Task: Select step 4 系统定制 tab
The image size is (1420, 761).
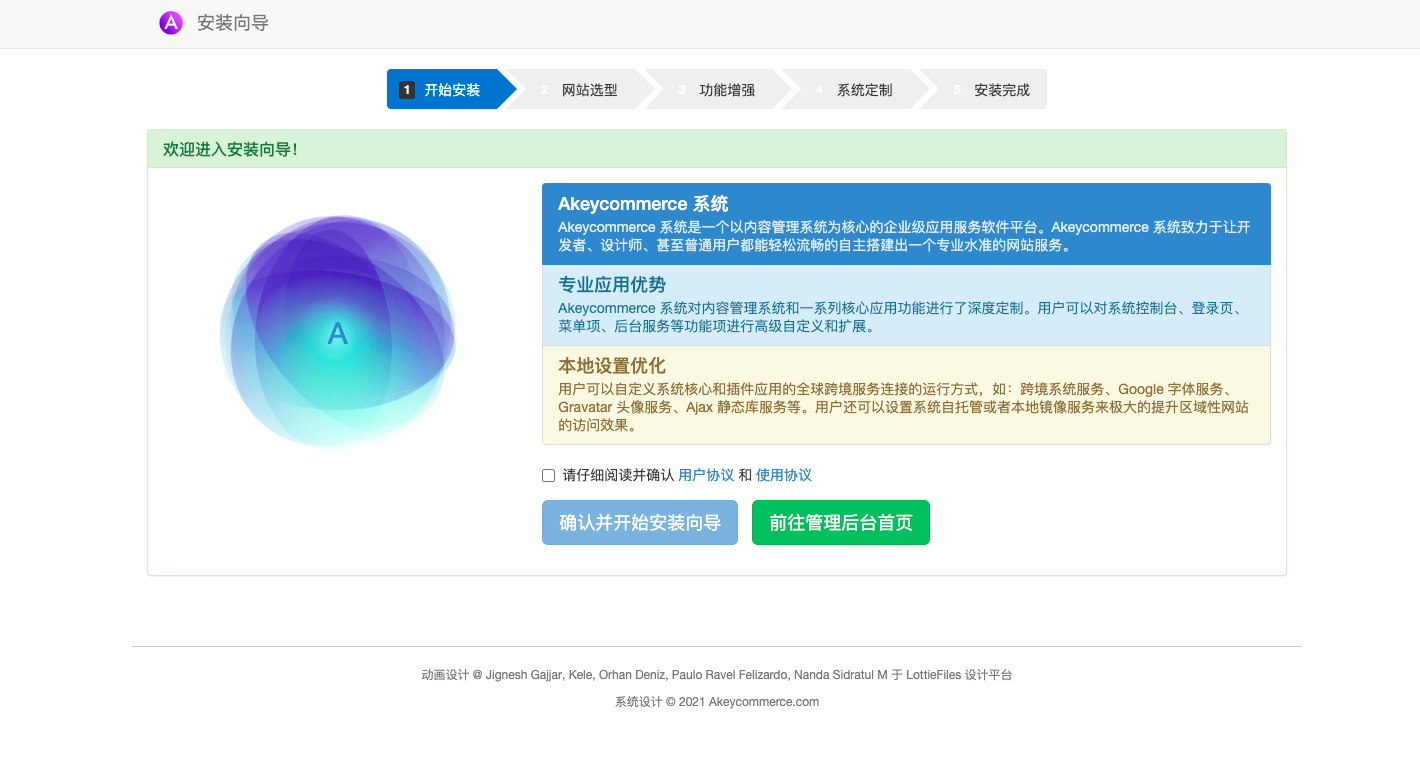Action: pyautogui.click(x=855, y=89)
